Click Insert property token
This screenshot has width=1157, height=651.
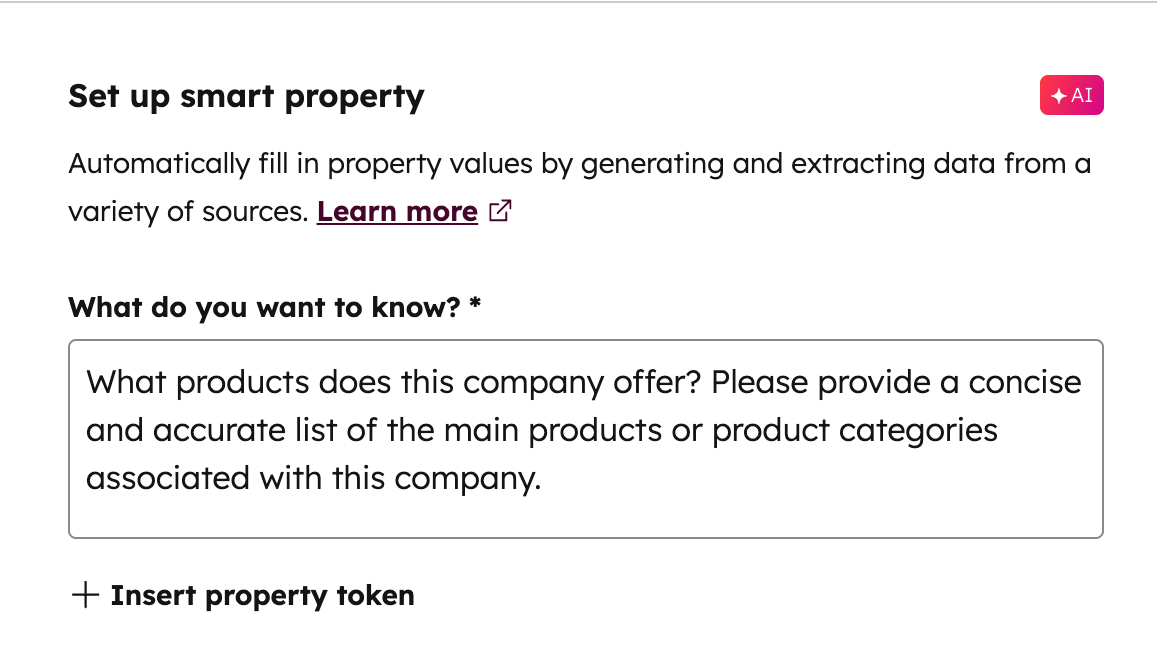coord(262,595)
